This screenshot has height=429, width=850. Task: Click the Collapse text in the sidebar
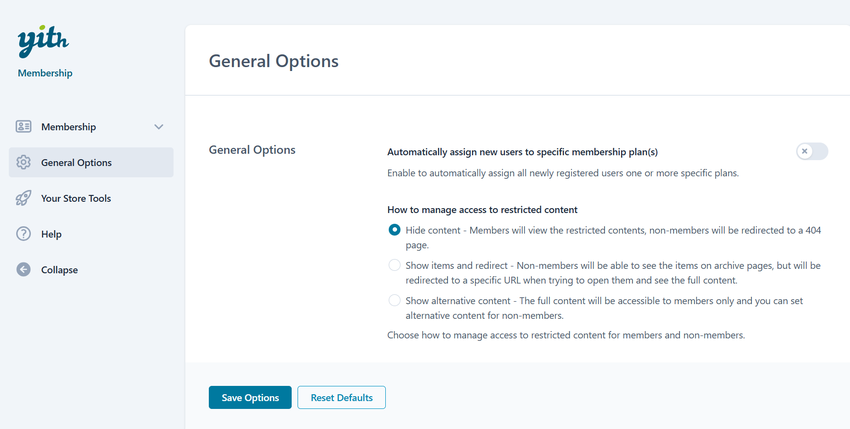pyautogui.click(x=59, y=270)
